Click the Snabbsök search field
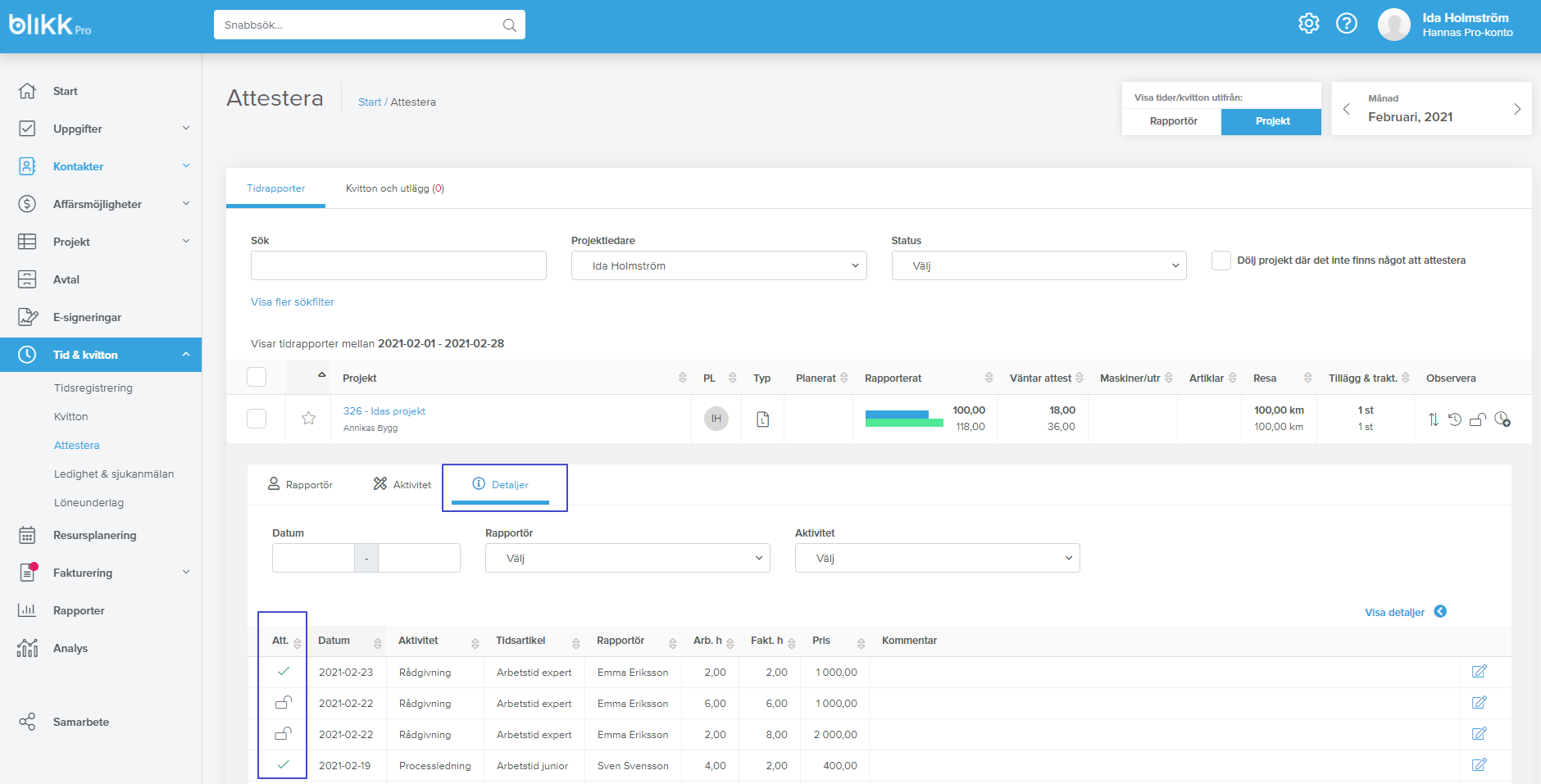Screen dimensions: 1541x784 tap(370, 25)
